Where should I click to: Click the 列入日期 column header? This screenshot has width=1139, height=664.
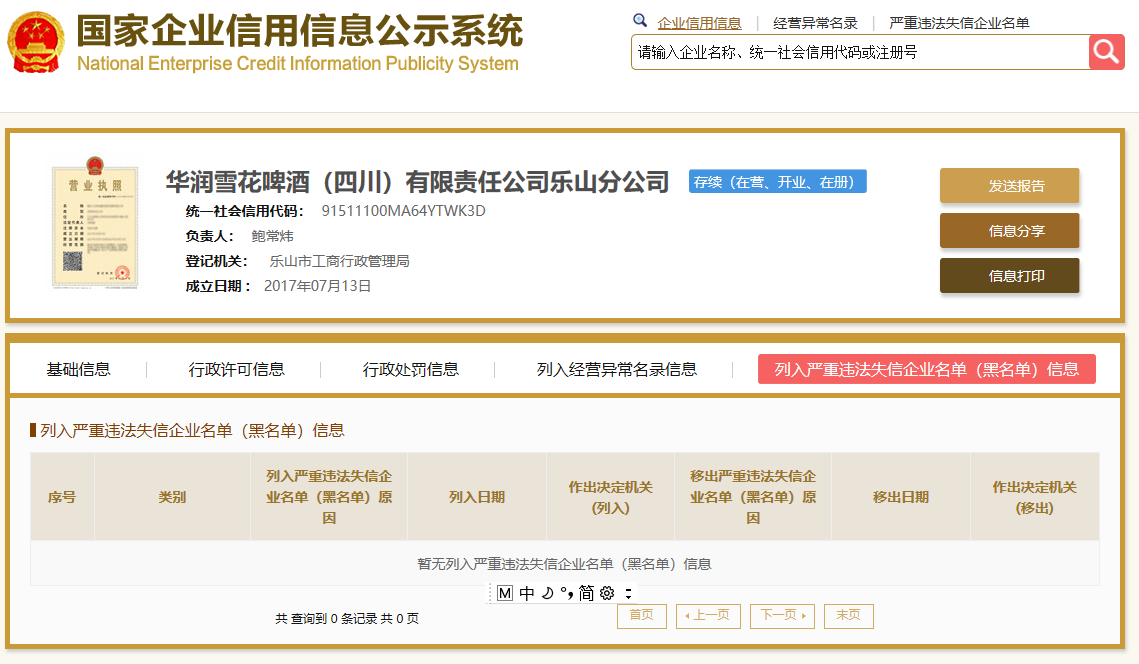click(x=477, y=497)
